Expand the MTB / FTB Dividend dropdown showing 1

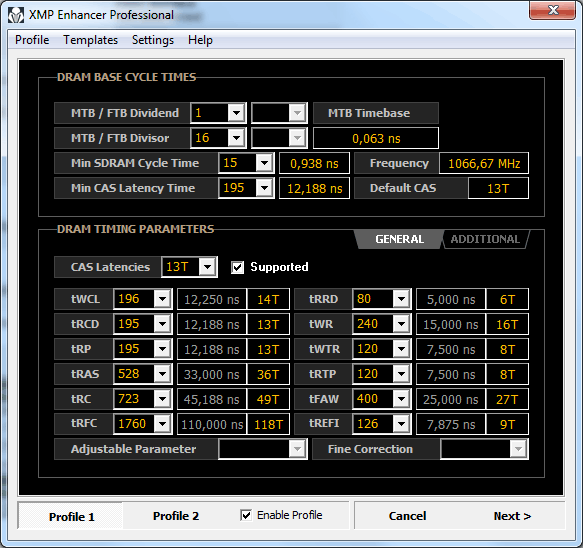click(236, 113)
